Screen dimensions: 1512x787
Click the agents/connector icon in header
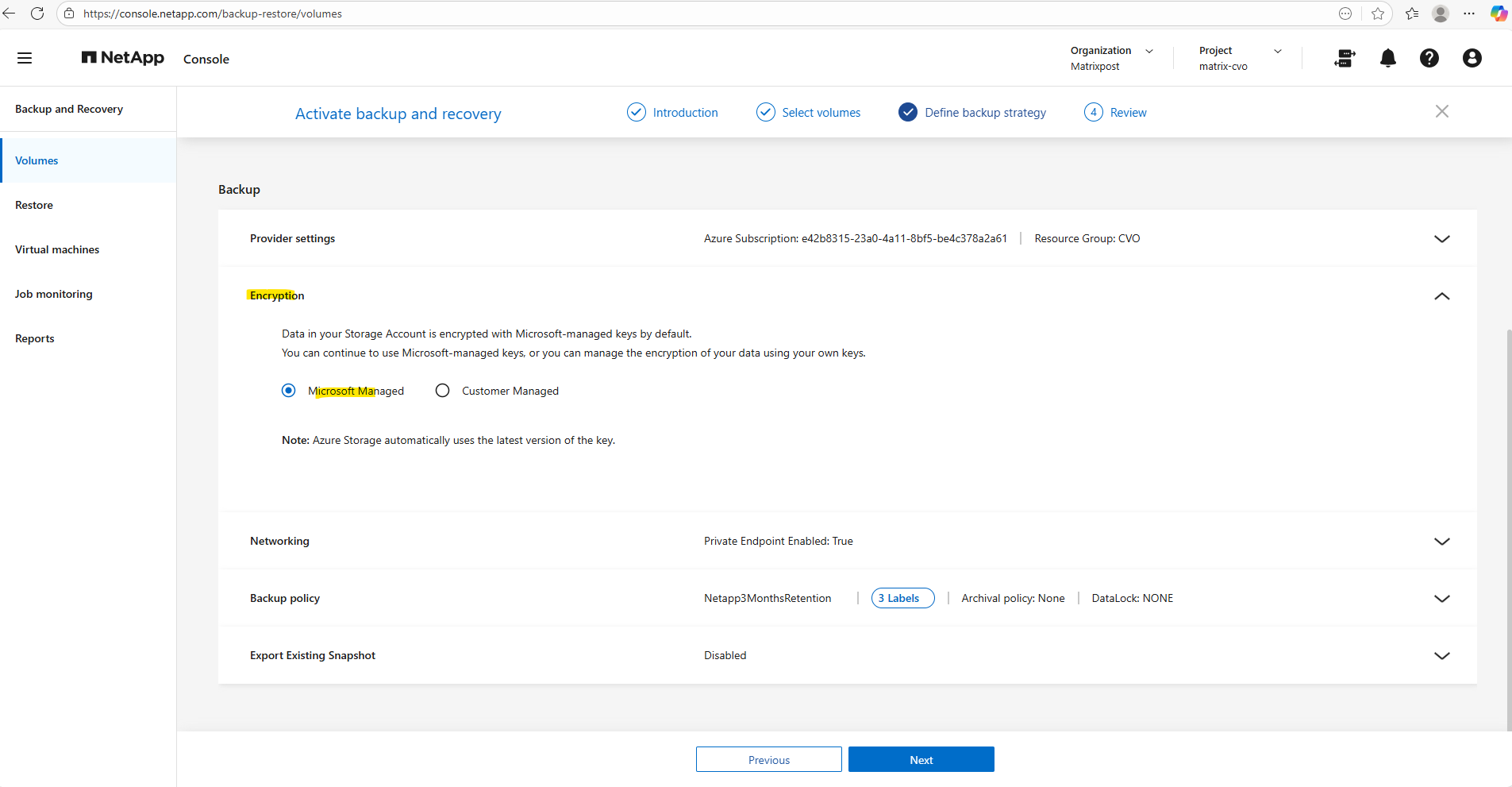coord(1345,58)
